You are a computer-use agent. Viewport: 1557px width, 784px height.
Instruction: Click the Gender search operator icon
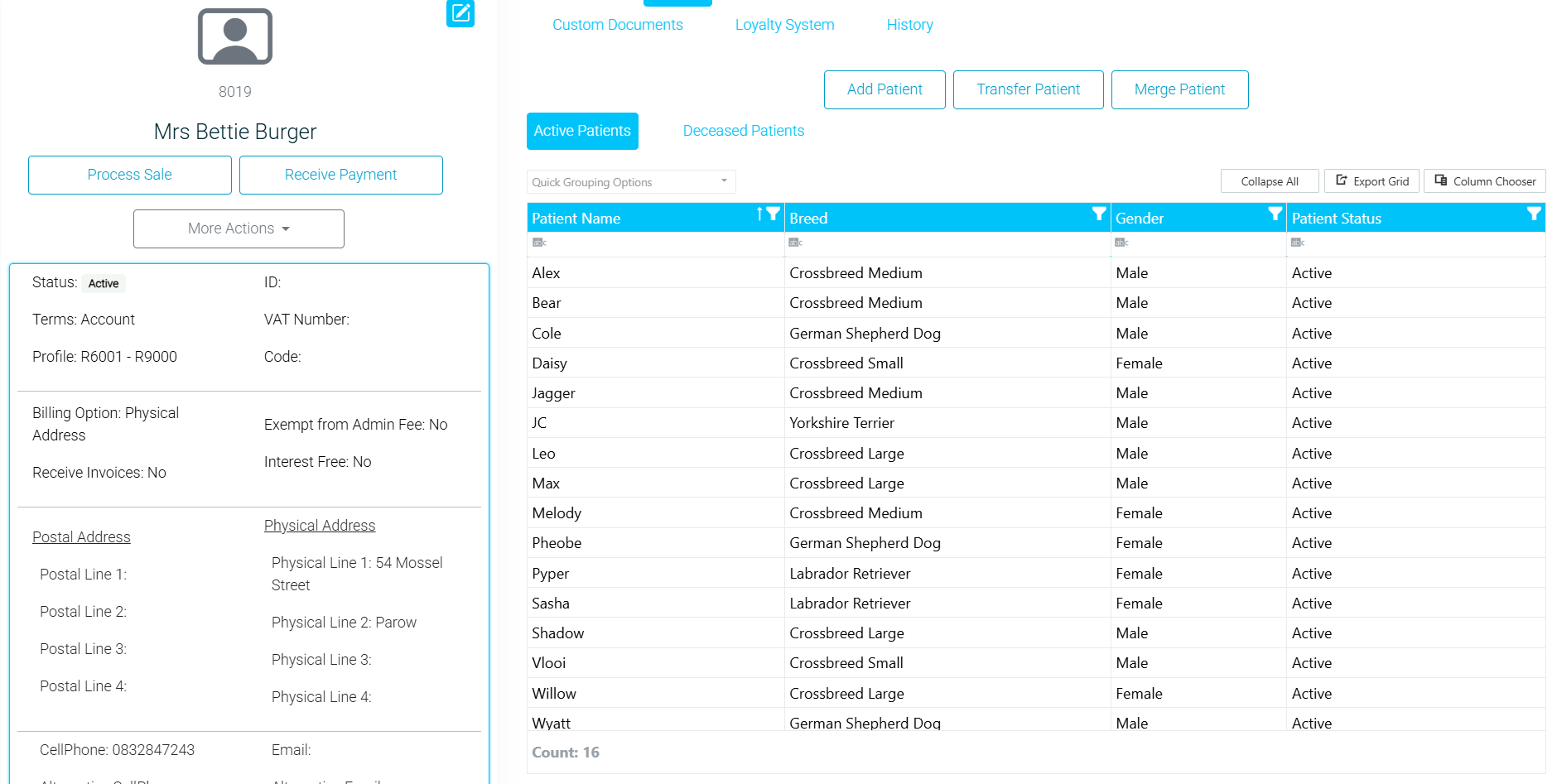1121,243
